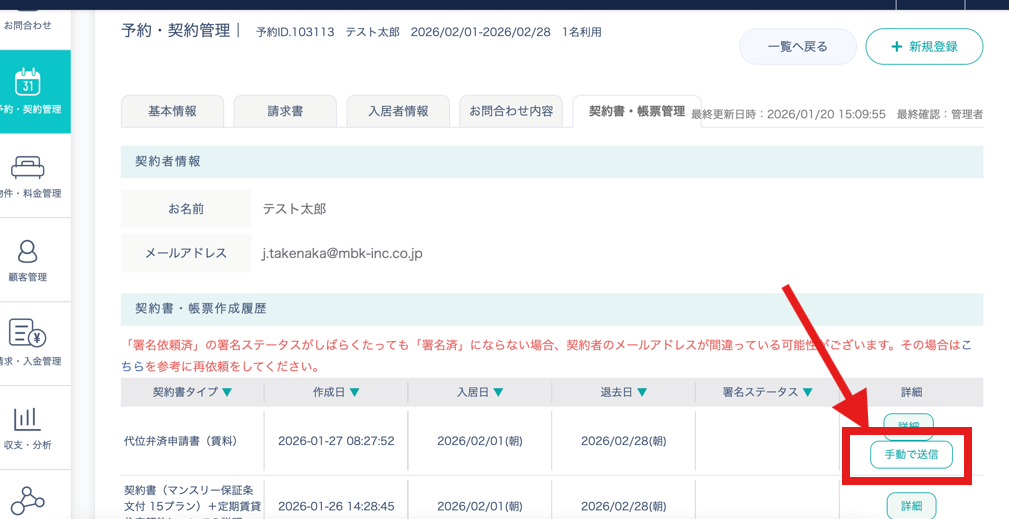Sort by 契約書タイプ column arrow

227,393
